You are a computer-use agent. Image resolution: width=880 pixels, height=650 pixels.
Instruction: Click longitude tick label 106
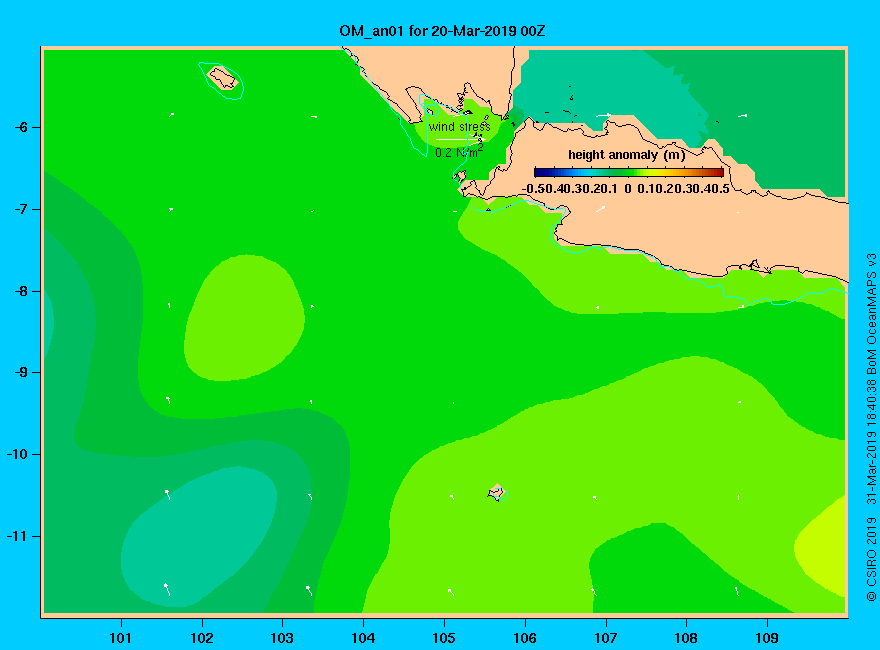point(525,638)
